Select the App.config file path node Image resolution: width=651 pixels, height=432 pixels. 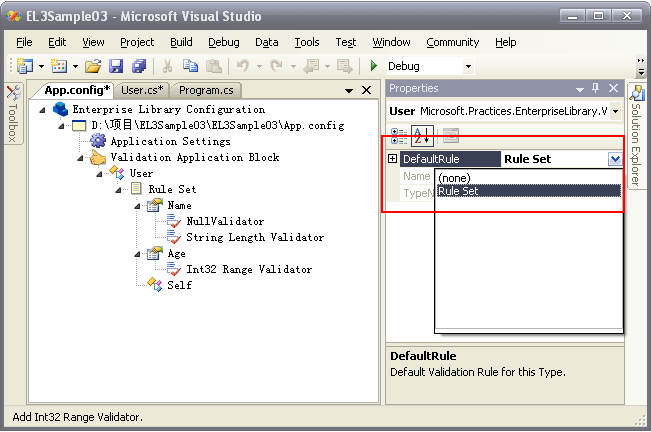click(x=218, y=125)
